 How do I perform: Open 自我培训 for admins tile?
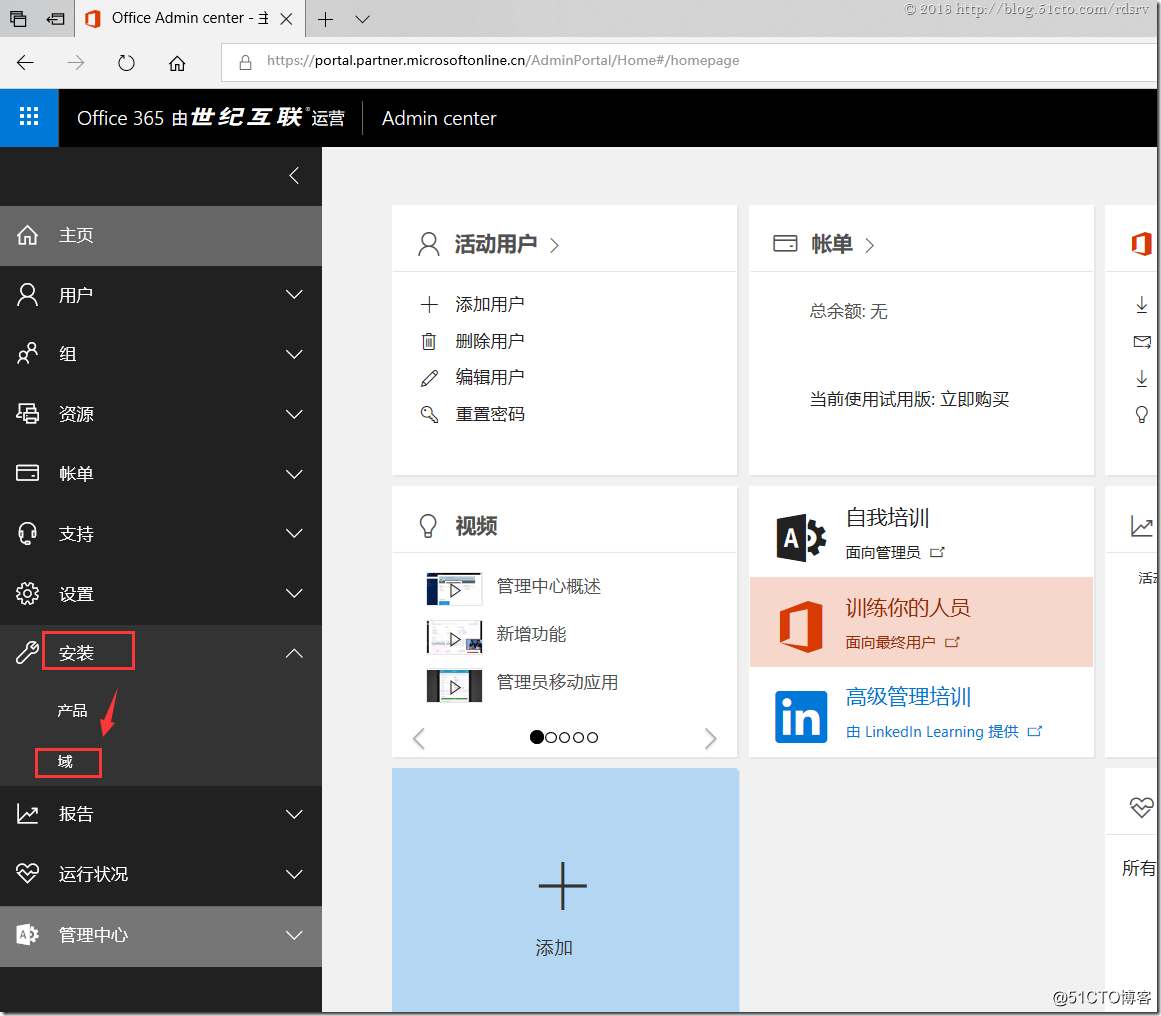921,532
